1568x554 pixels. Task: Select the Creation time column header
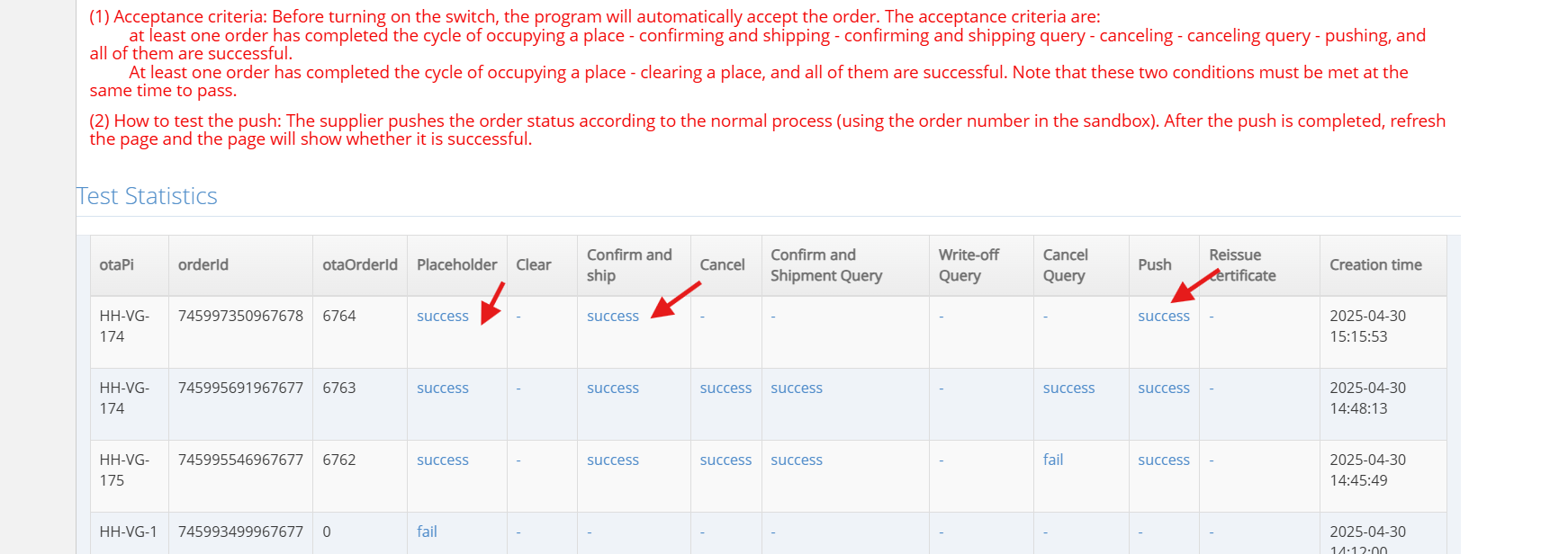point(1374,265)
